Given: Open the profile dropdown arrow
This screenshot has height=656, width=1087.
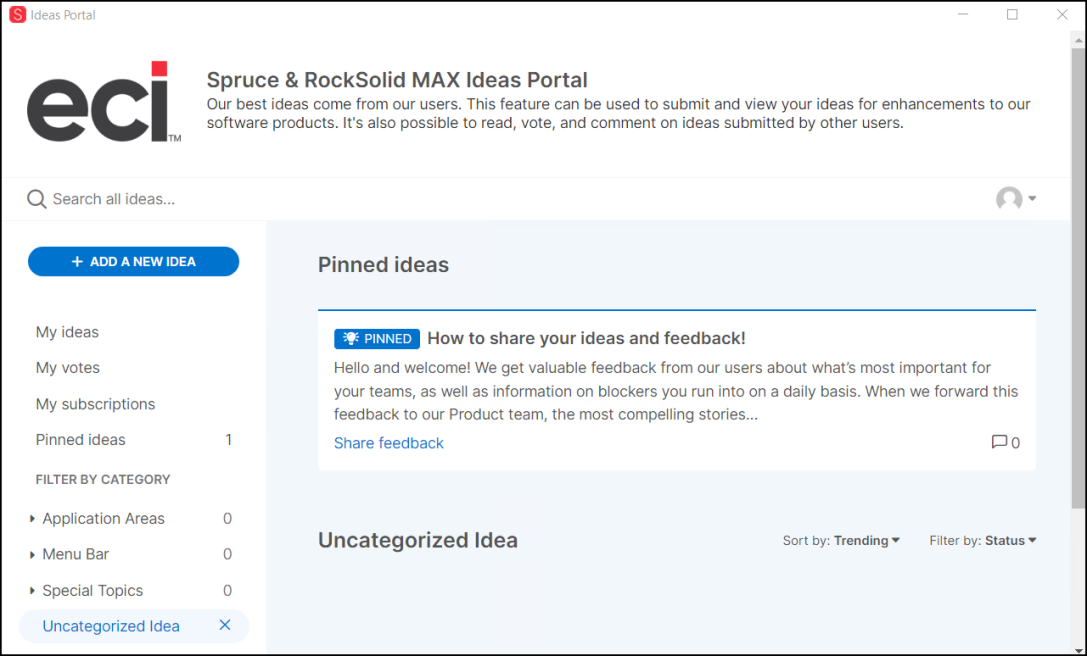Looking at the screenshot, I should pos(1032,198).
